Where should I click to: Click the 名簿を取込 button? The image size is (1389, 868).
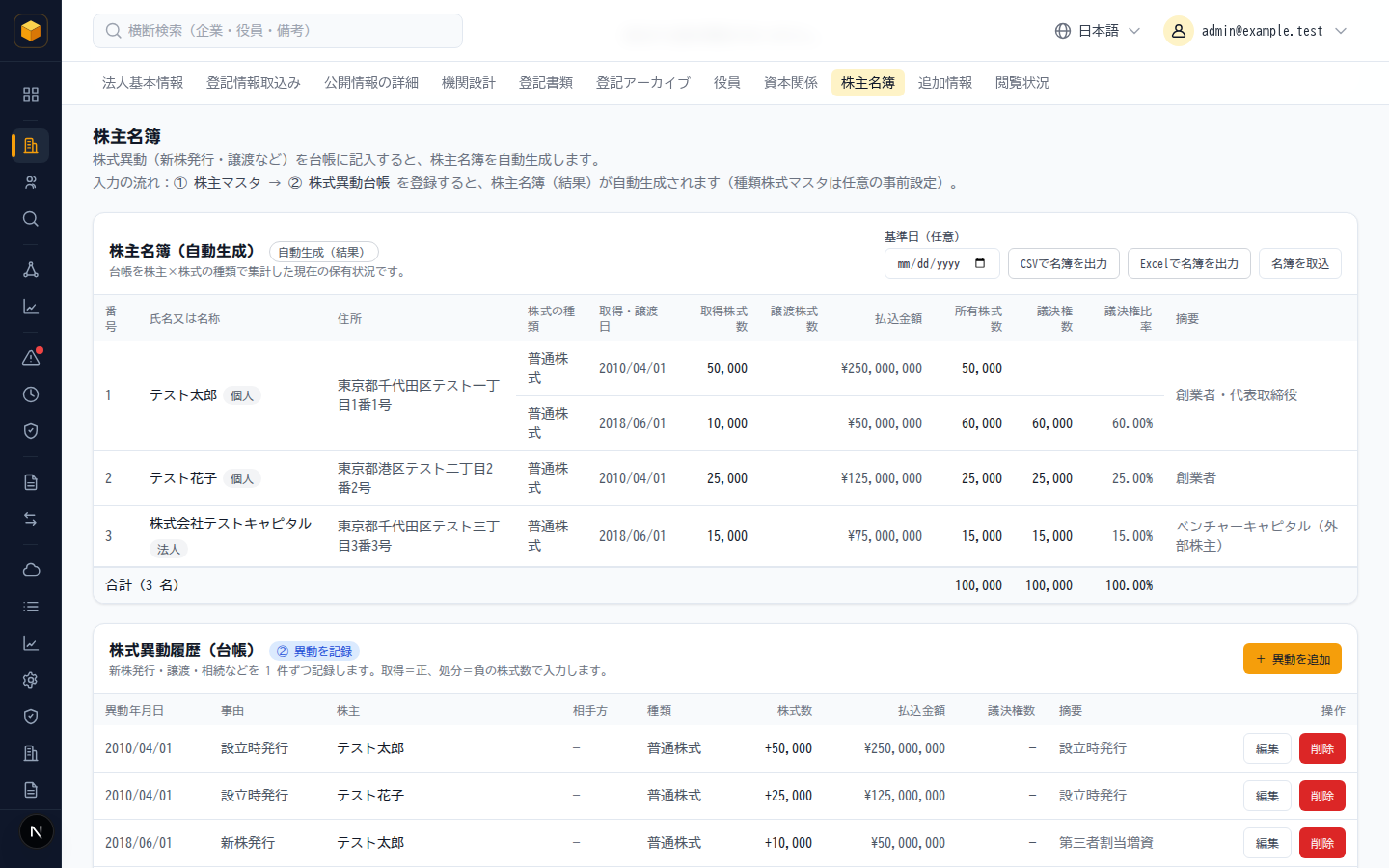[x=1300, y=263]
